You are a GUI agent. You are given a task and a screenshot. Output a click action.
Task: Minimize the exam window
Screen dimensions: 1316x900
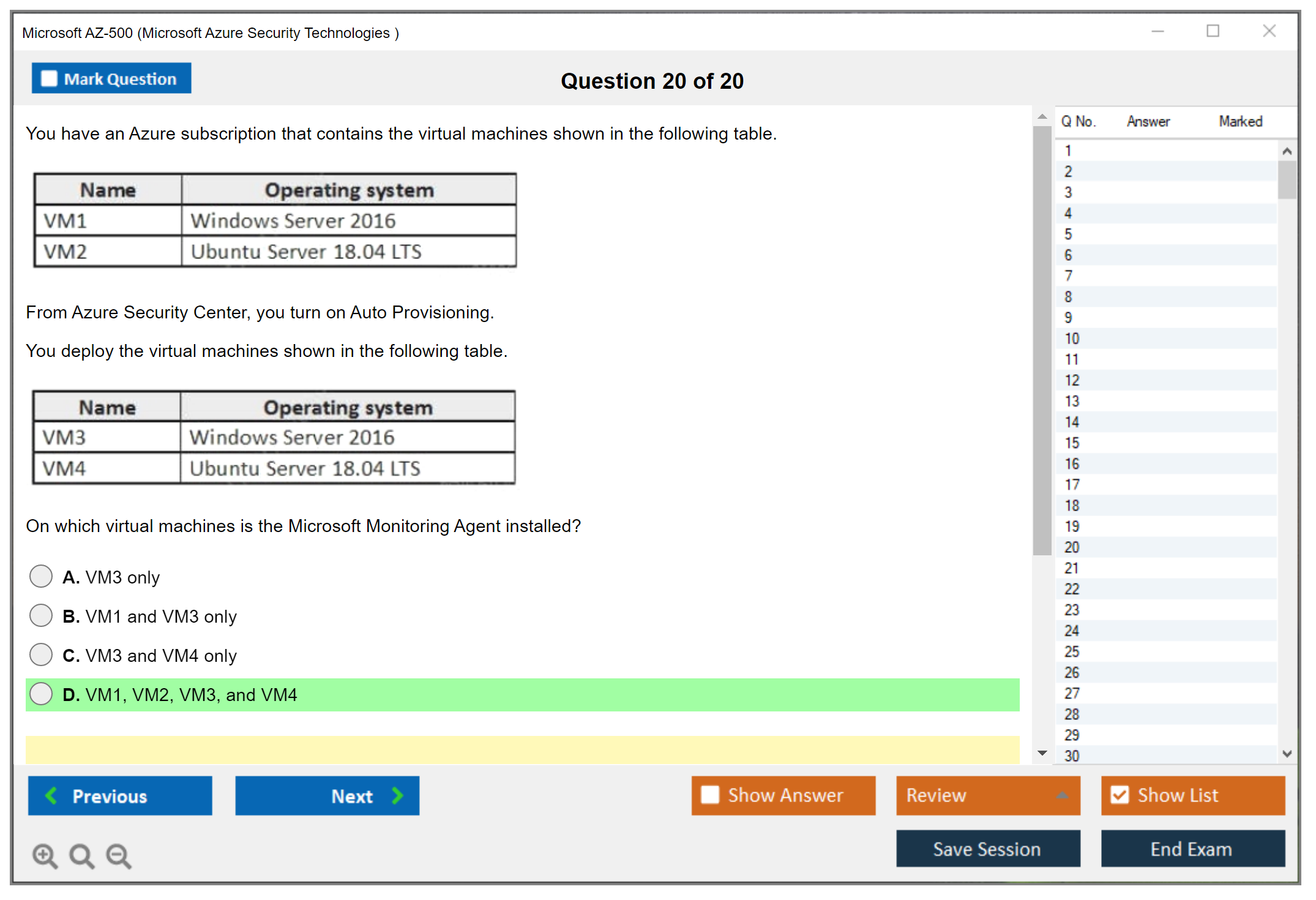[1157, 31]
